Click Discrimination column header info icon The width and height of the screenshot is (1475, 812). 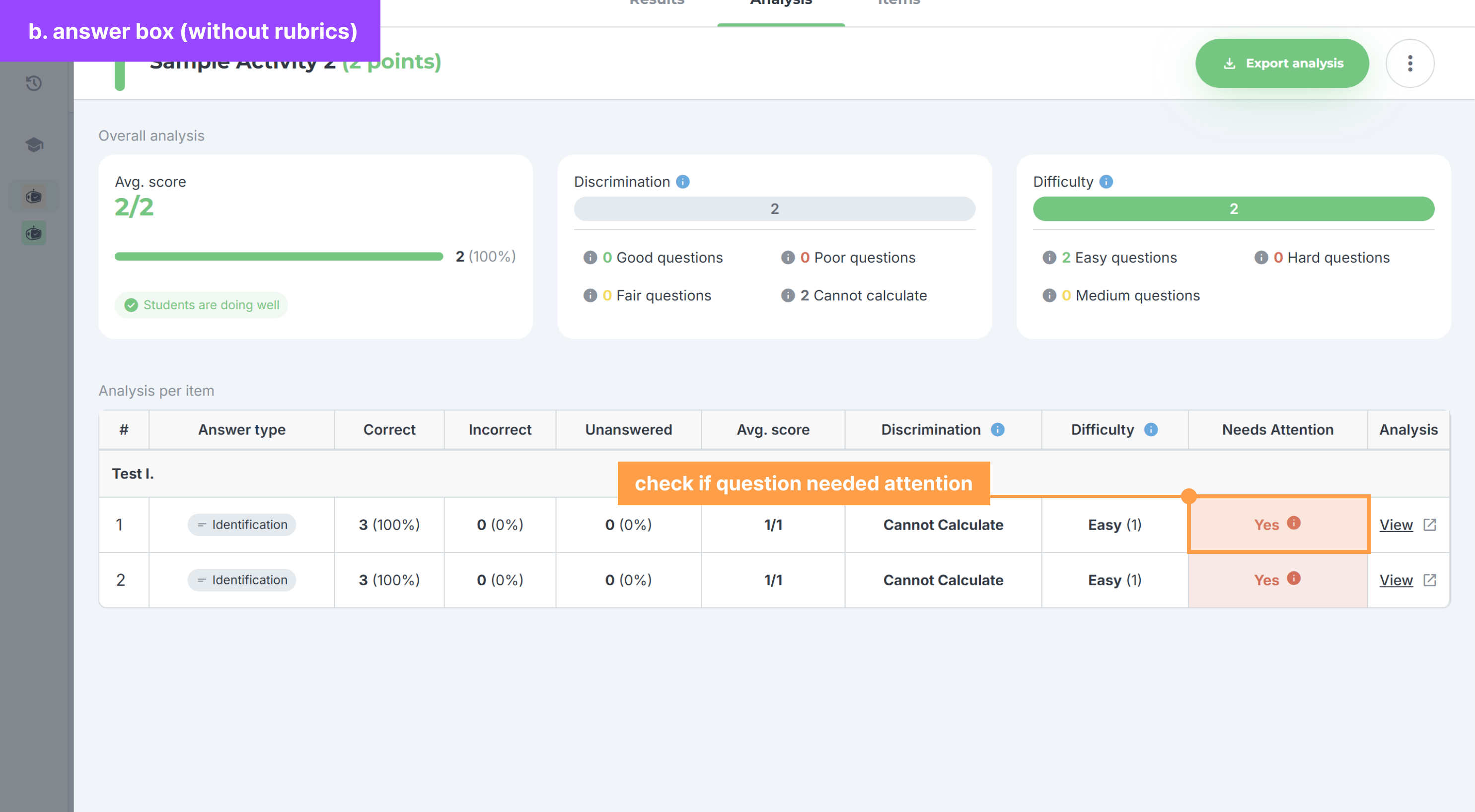point(997,429)
